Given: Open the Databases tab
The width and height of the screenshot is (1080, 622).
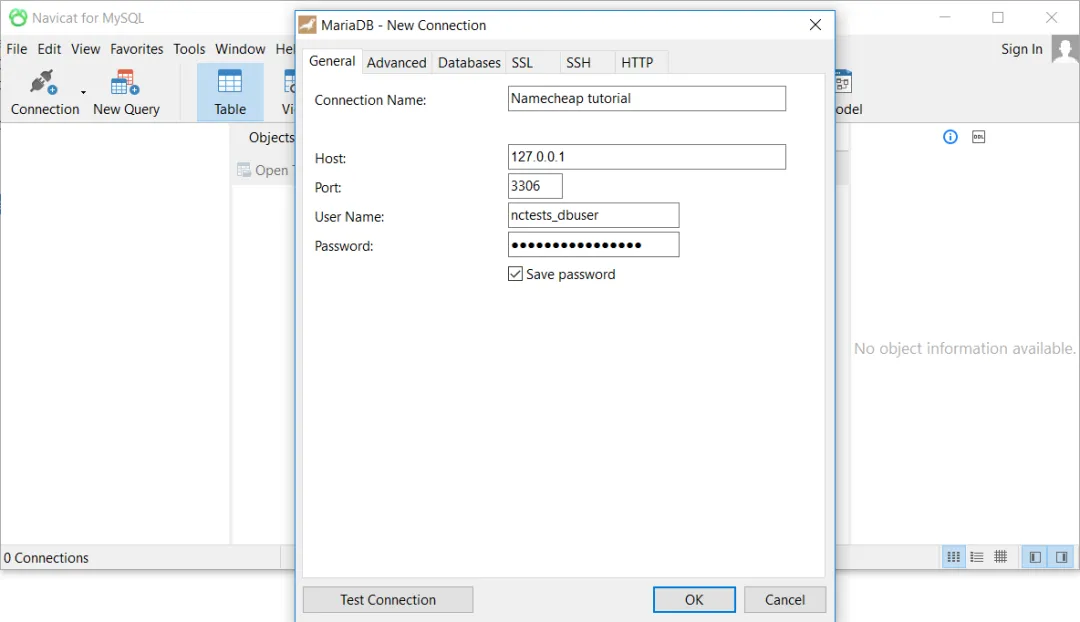Looking at the screenshot, I should coord(469,63).
